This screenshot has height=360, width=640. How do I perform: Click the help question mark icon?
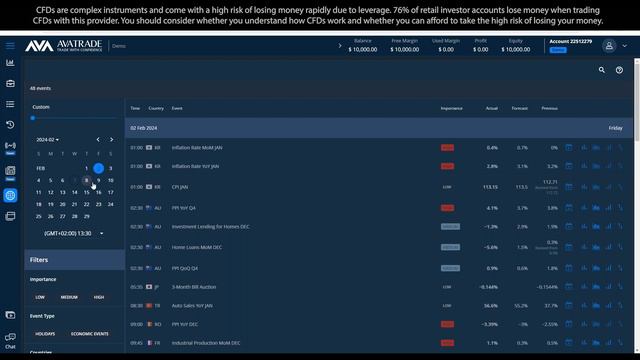(x=619, y=70)
